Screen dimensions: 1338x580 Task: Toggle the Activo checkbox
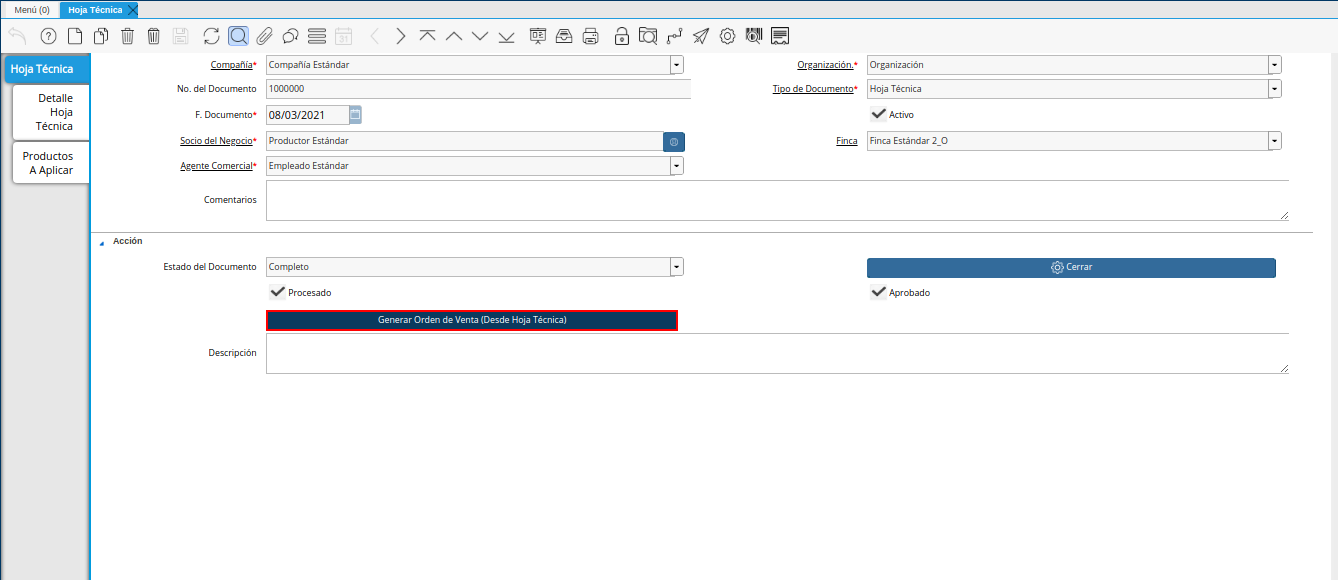879,114
